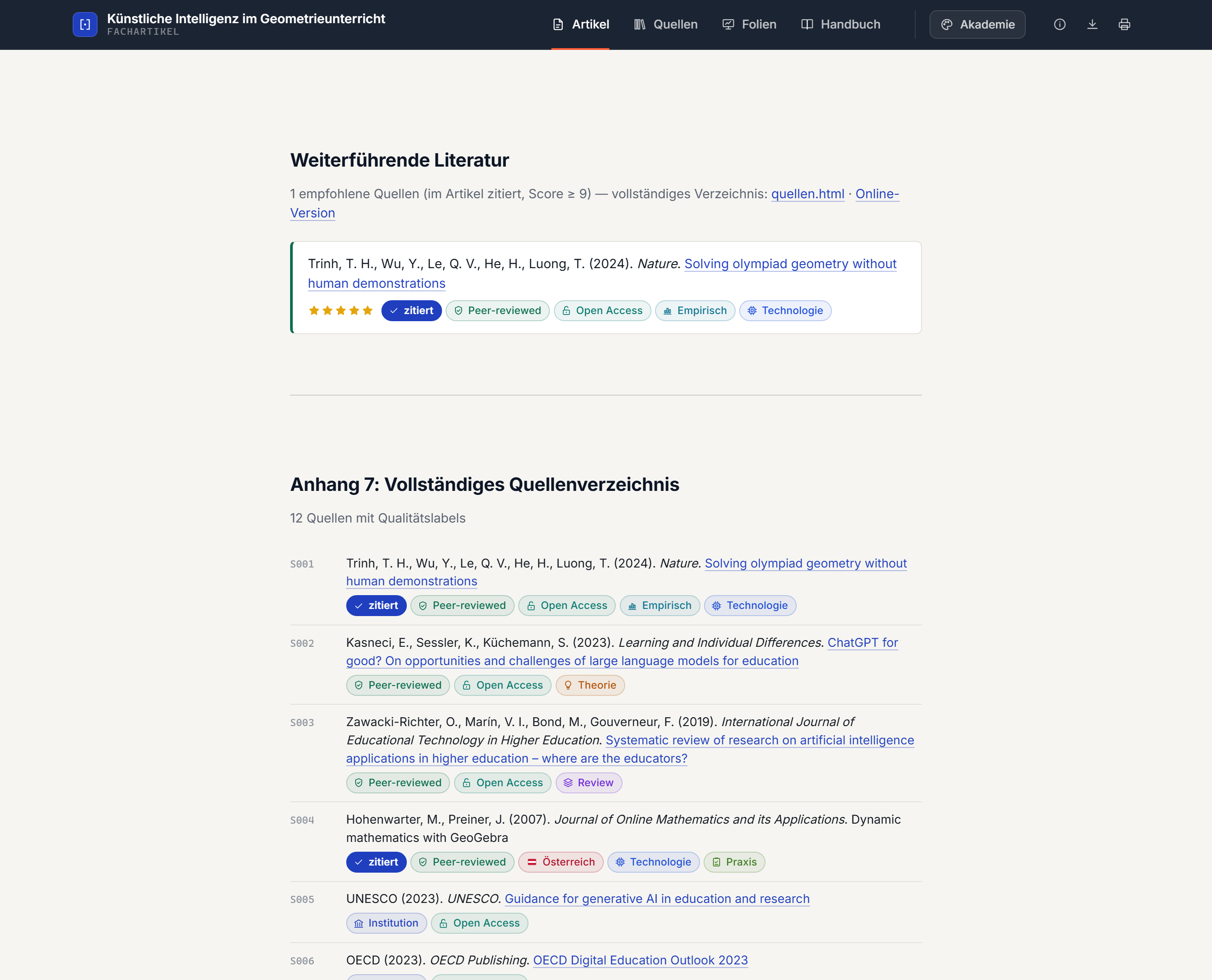Viewport: 1212px width, 980px height.
Task: Click the zitiert badge of source S001
Action: 376,605
